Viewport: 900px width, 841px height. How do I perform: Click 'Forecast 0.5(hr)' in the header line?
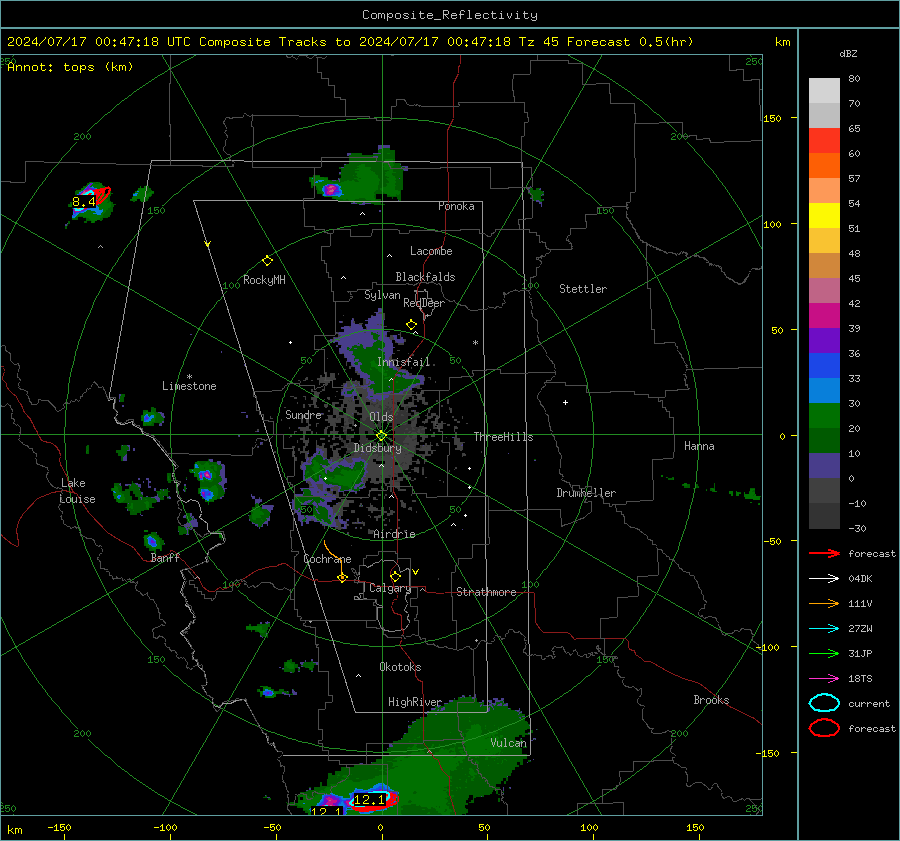pyautogui.click(x=630, y=42)
